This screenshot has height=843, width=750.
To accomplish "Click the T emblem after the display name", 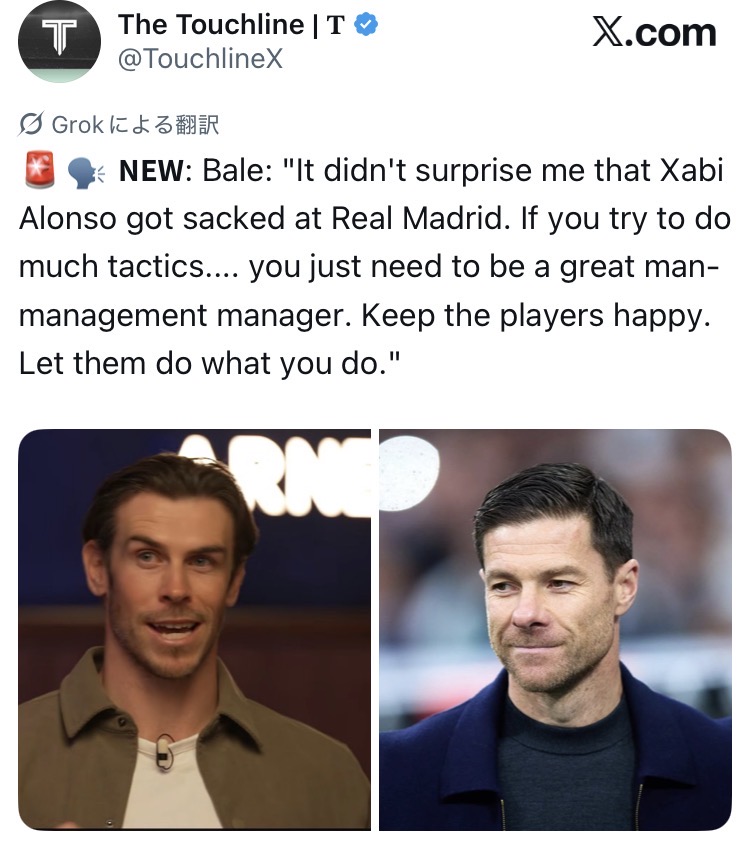I will pos(335,26).
